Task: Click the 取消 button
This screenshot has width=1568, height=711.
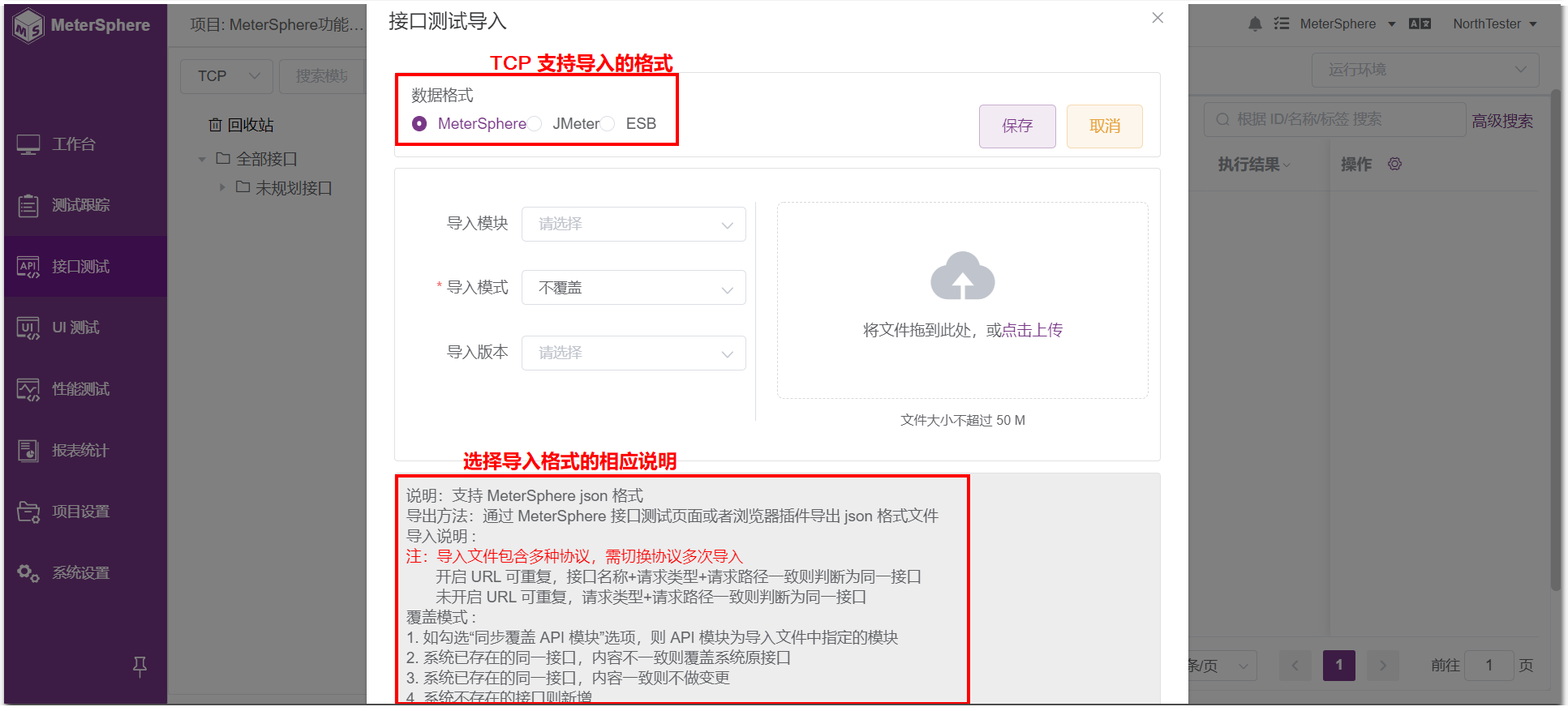Action: [x=1105, y=126]
